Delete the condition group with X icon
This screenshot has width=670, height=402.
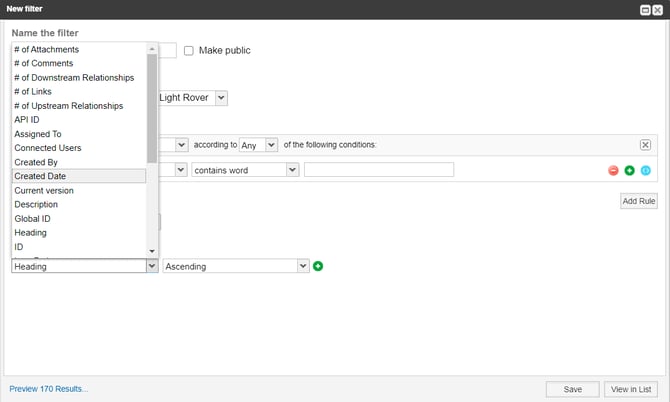point(645,145)
